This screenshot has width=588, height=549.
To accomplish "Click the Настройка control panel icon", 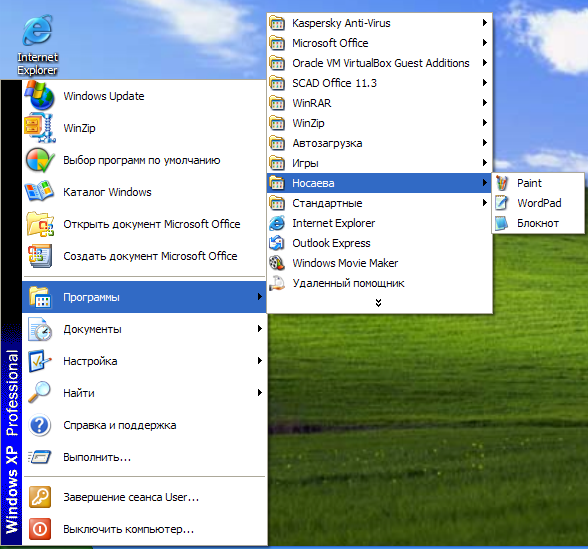I will point(40,361).
